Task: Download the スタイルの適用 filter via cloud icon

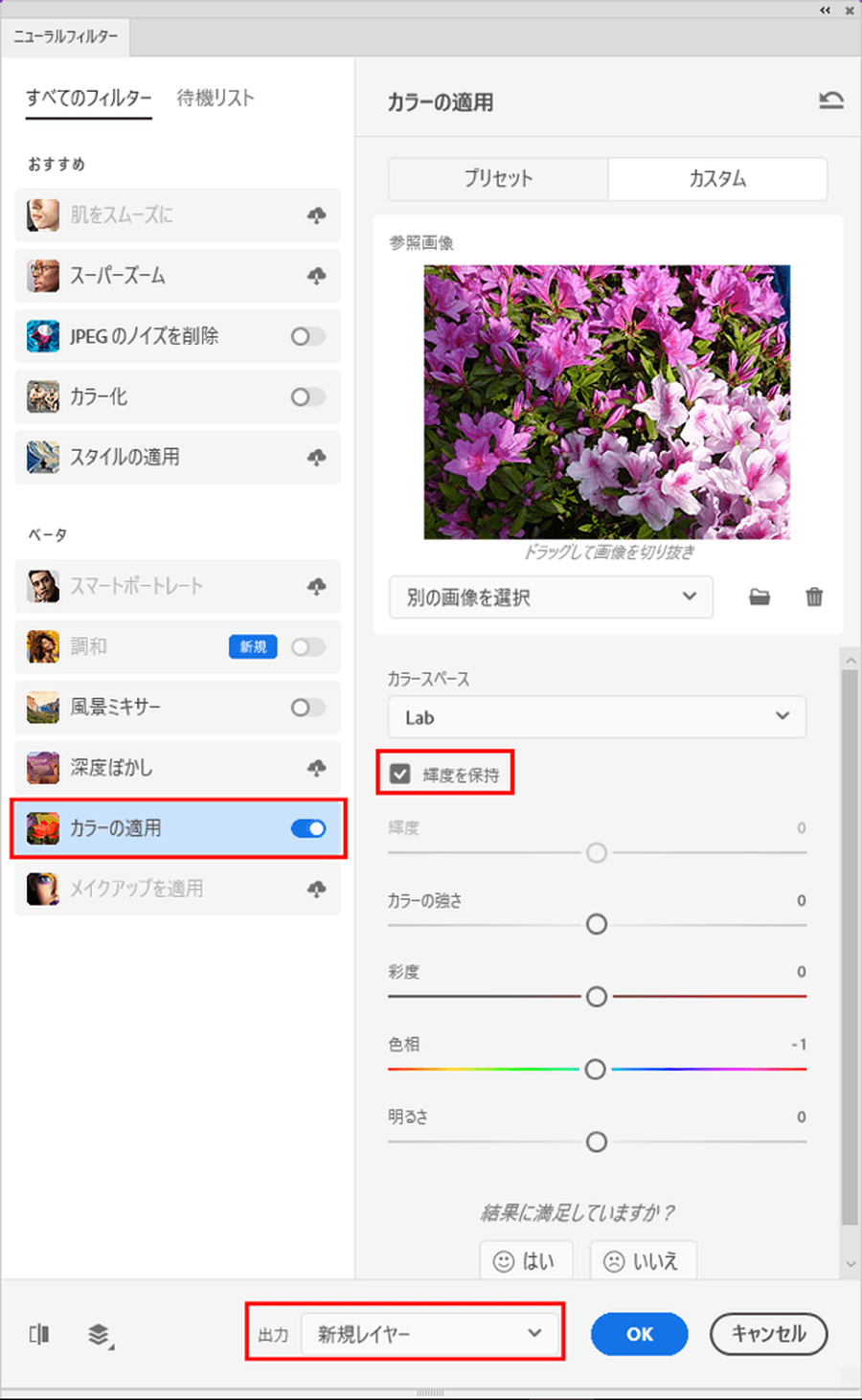Action: tap(316, 458)
